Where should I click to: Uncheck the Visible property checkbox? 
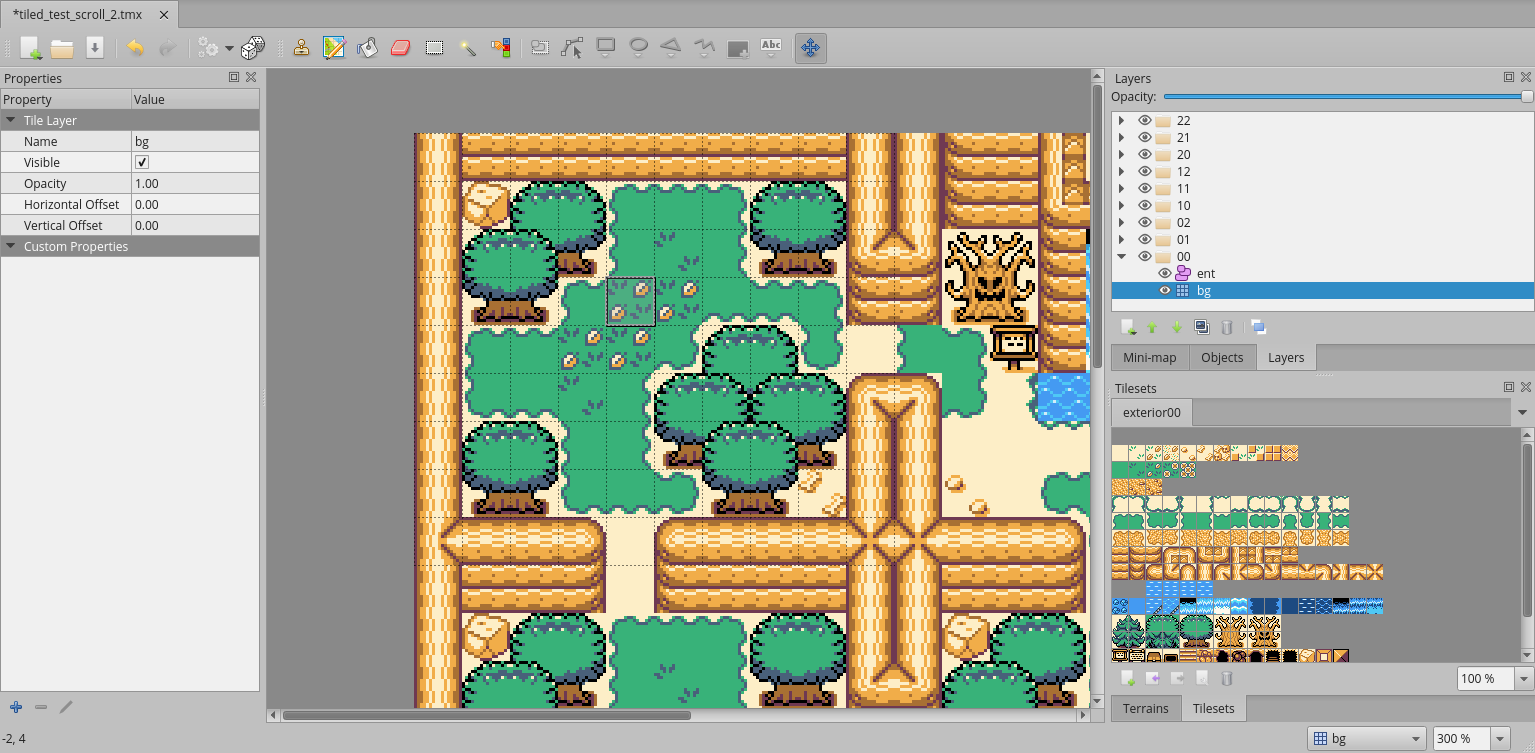point(142,163)
